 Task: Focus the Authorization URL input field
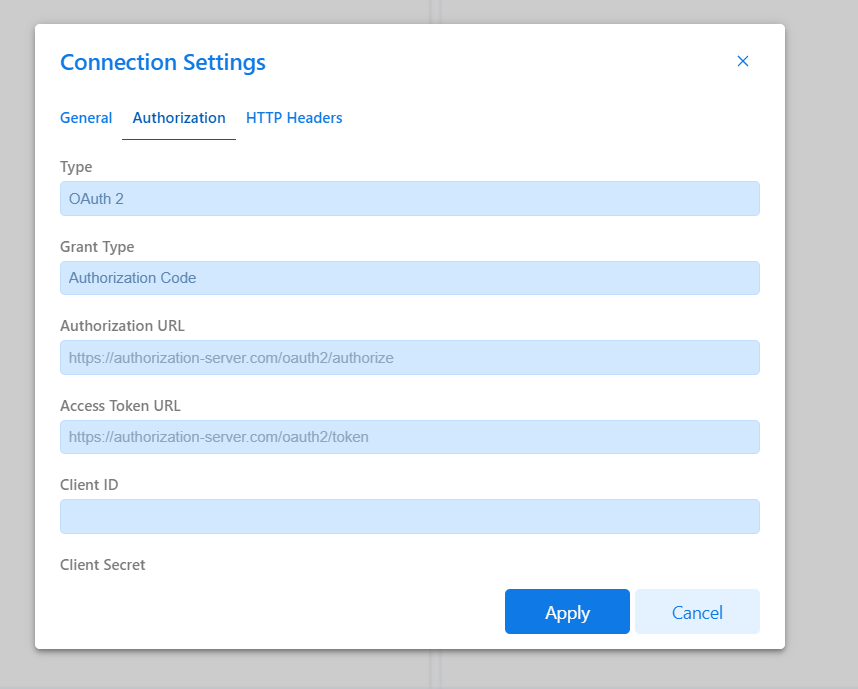(x=409, y=357)
